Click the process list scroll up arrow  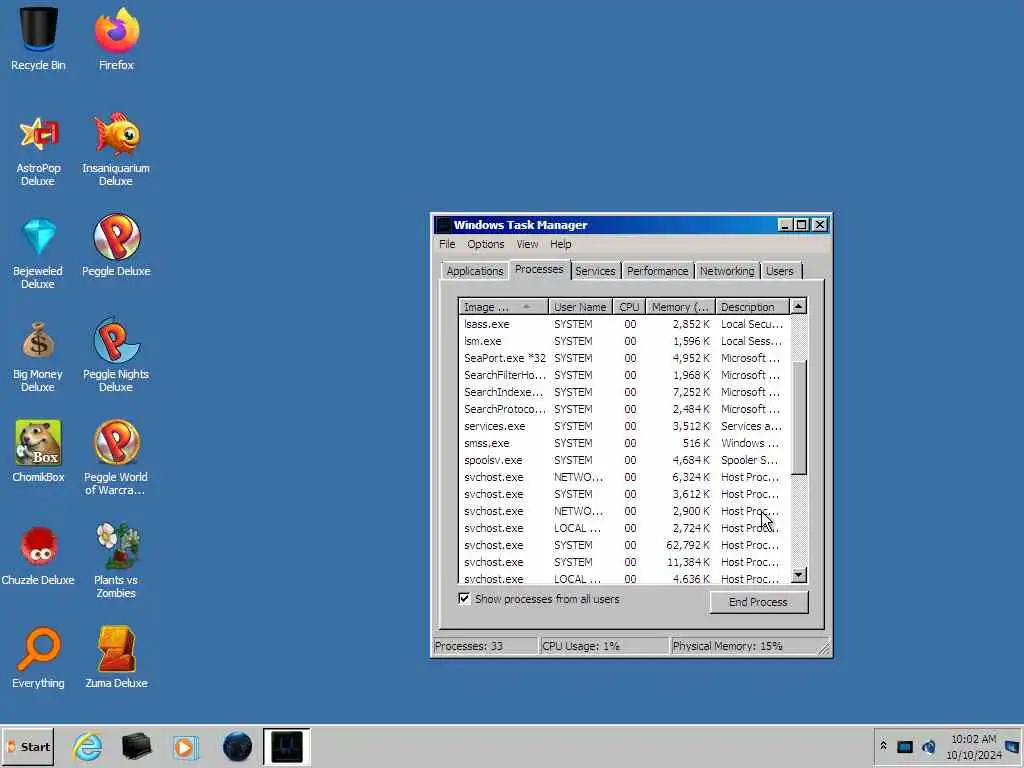[798, 306]
